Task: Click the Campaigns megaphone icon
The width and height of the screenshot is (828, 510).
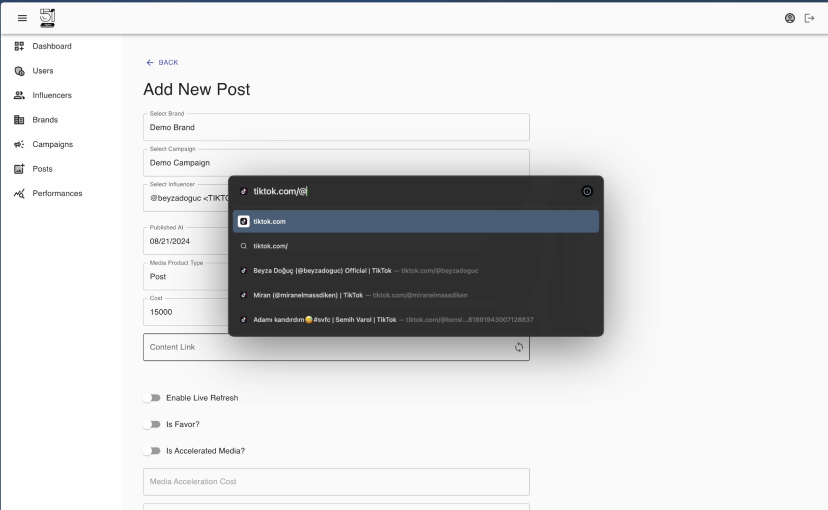Action: [x=19, y=144]
